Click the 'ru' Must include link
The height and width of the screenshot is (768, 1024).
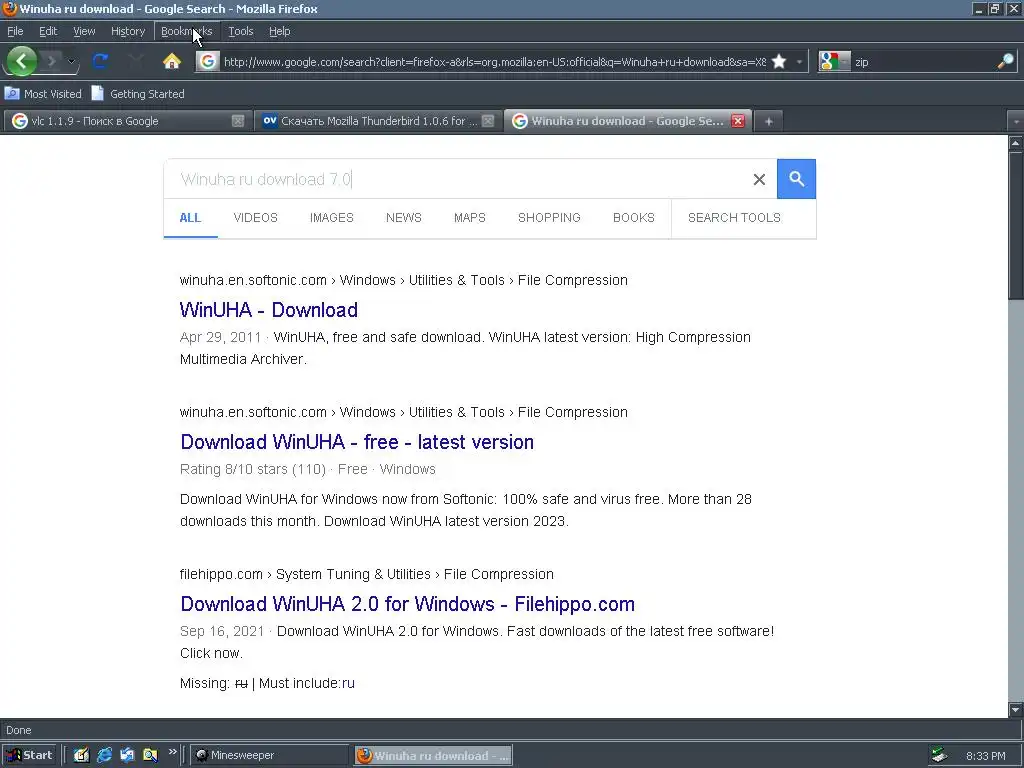point(348,683)
